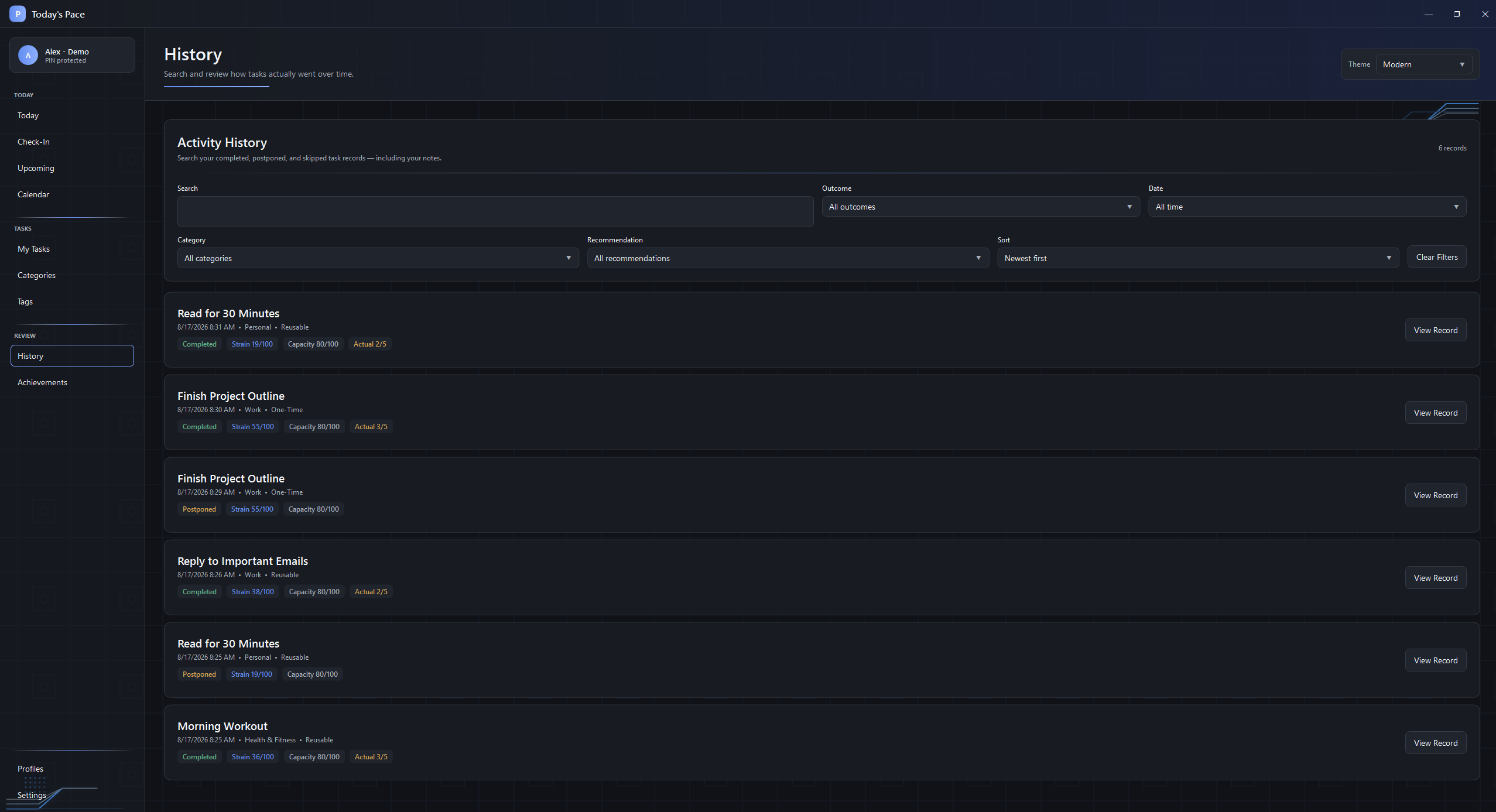Click the Postponed tag on 8:25 AM Read record
Screen dimensions: 1496x812
click(x=199, y=674)
